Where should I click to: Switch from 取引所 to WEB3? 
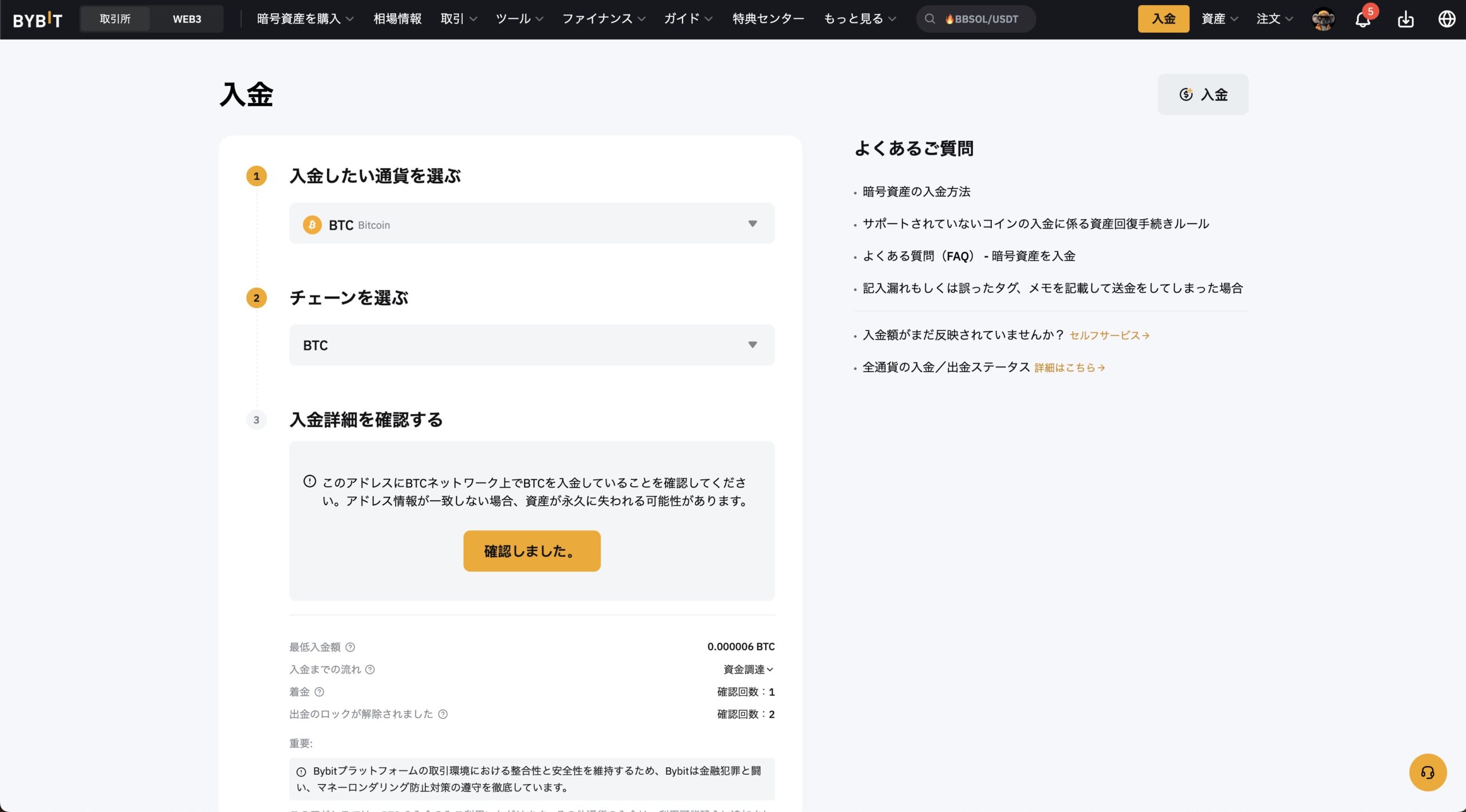pos(187,19)
